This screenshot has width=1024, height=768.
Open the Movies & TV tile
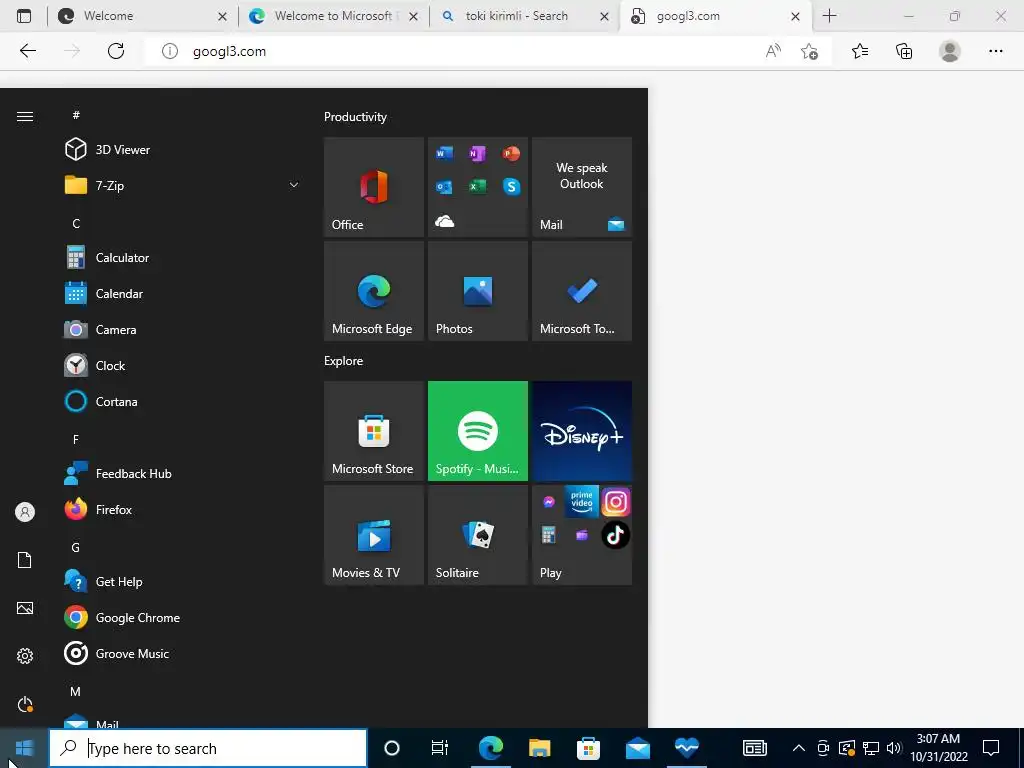[x=374, y=535]
